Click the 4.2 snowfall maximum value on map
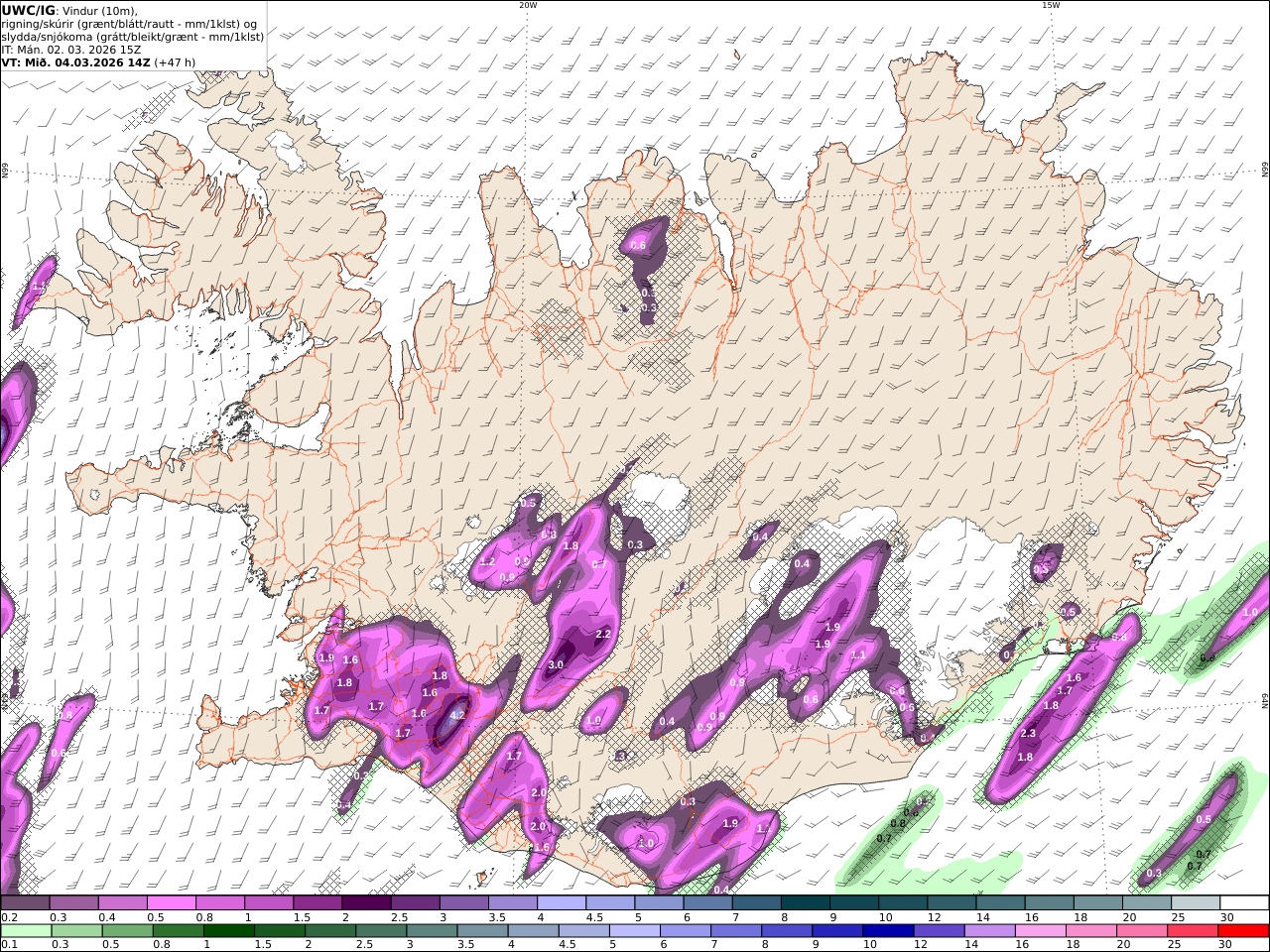The width and height of the screenshot is (1270, 952). 457,715
